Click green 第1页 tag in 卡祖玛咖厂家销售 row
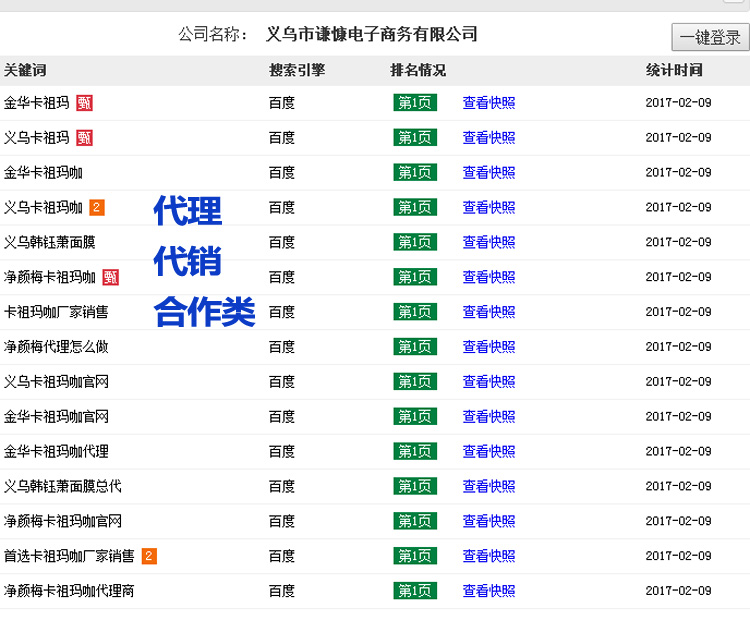This screenshot has height=620, width=750. 415,312
